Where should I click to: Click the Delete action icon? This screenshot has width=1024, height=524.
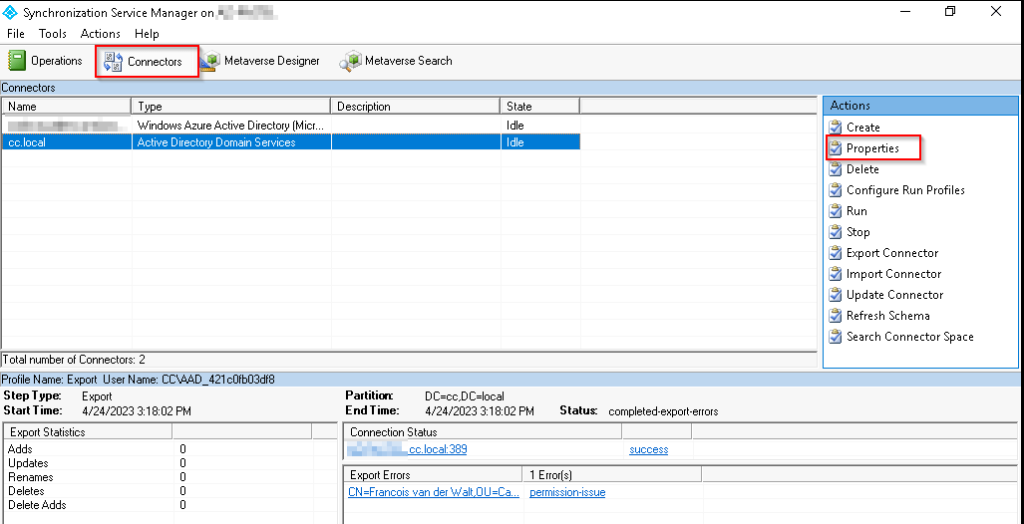pyautogui.click(x=835, y=169)
